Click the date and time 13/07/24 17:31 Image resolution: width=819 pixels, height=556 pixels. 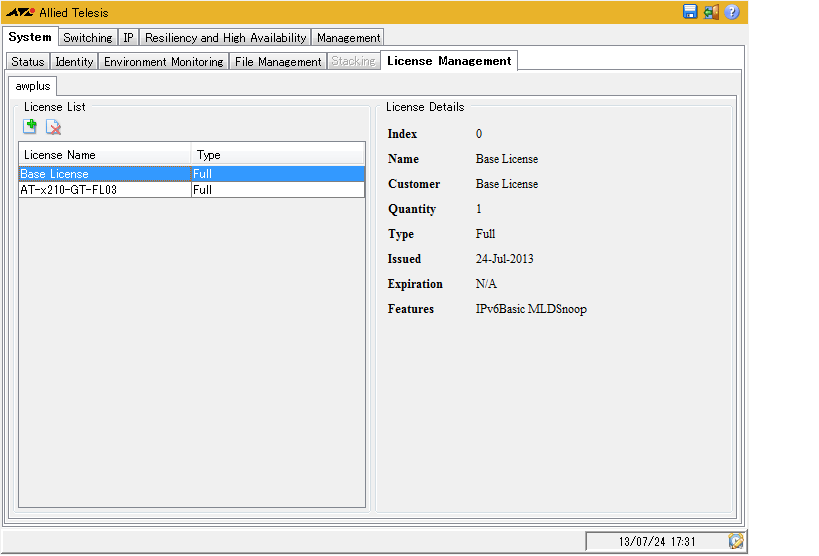[657, 541]
